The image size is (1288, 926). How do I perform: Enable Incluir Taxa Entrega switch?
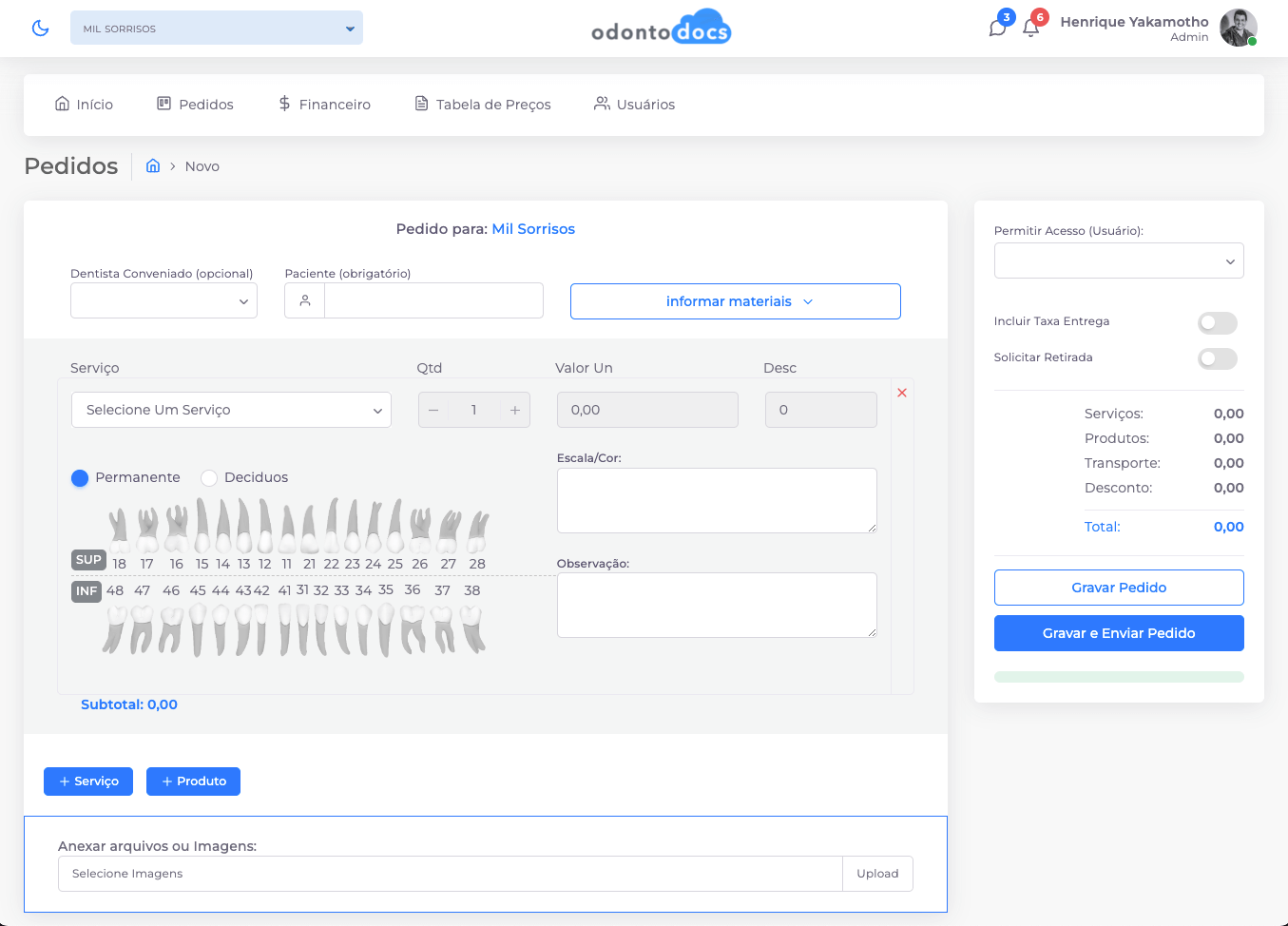pyautogui.click(x=1217, y=323)
